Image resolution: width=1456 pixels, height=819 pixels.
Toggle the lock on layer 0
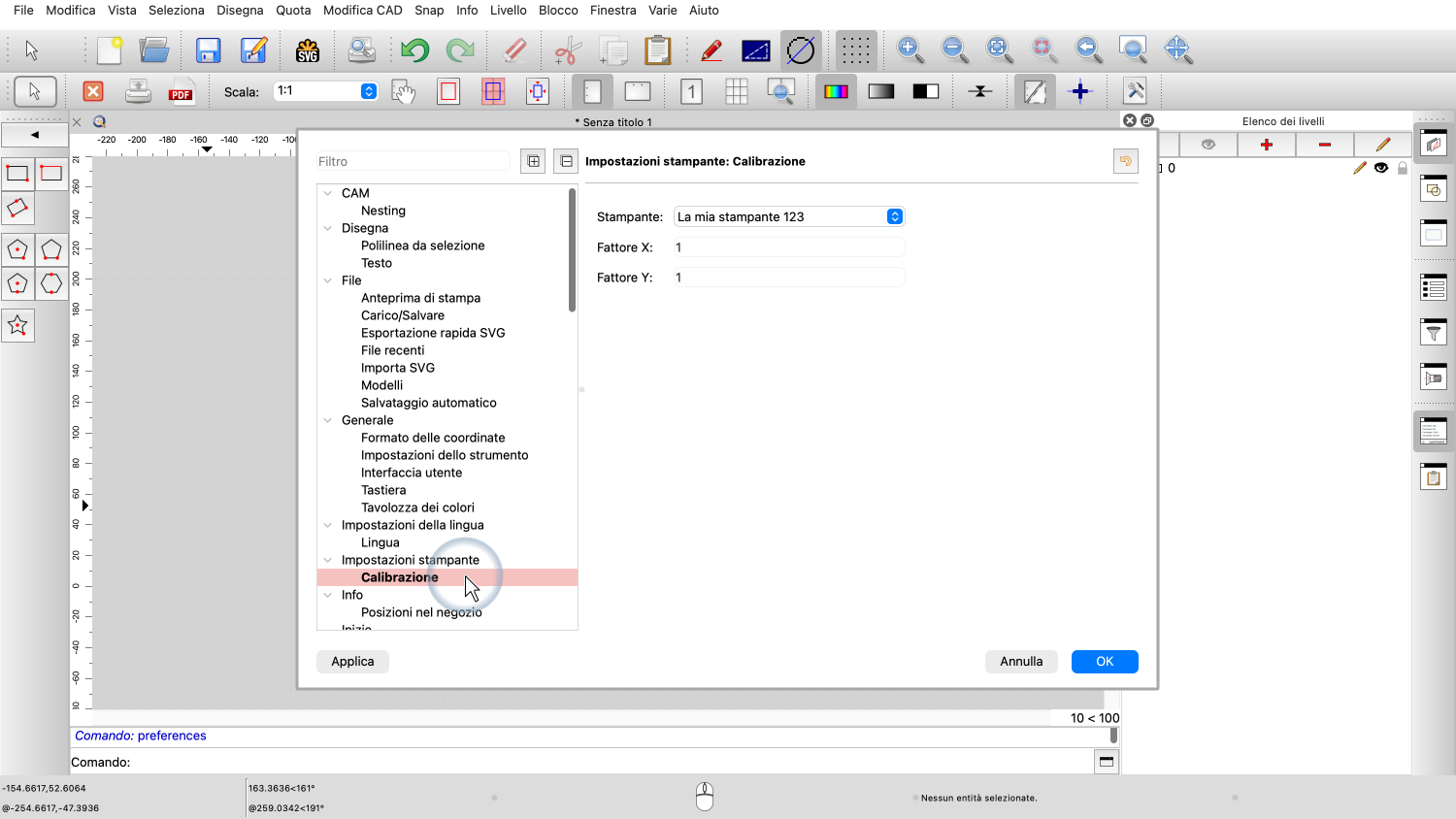click(x=1402, y=168)
